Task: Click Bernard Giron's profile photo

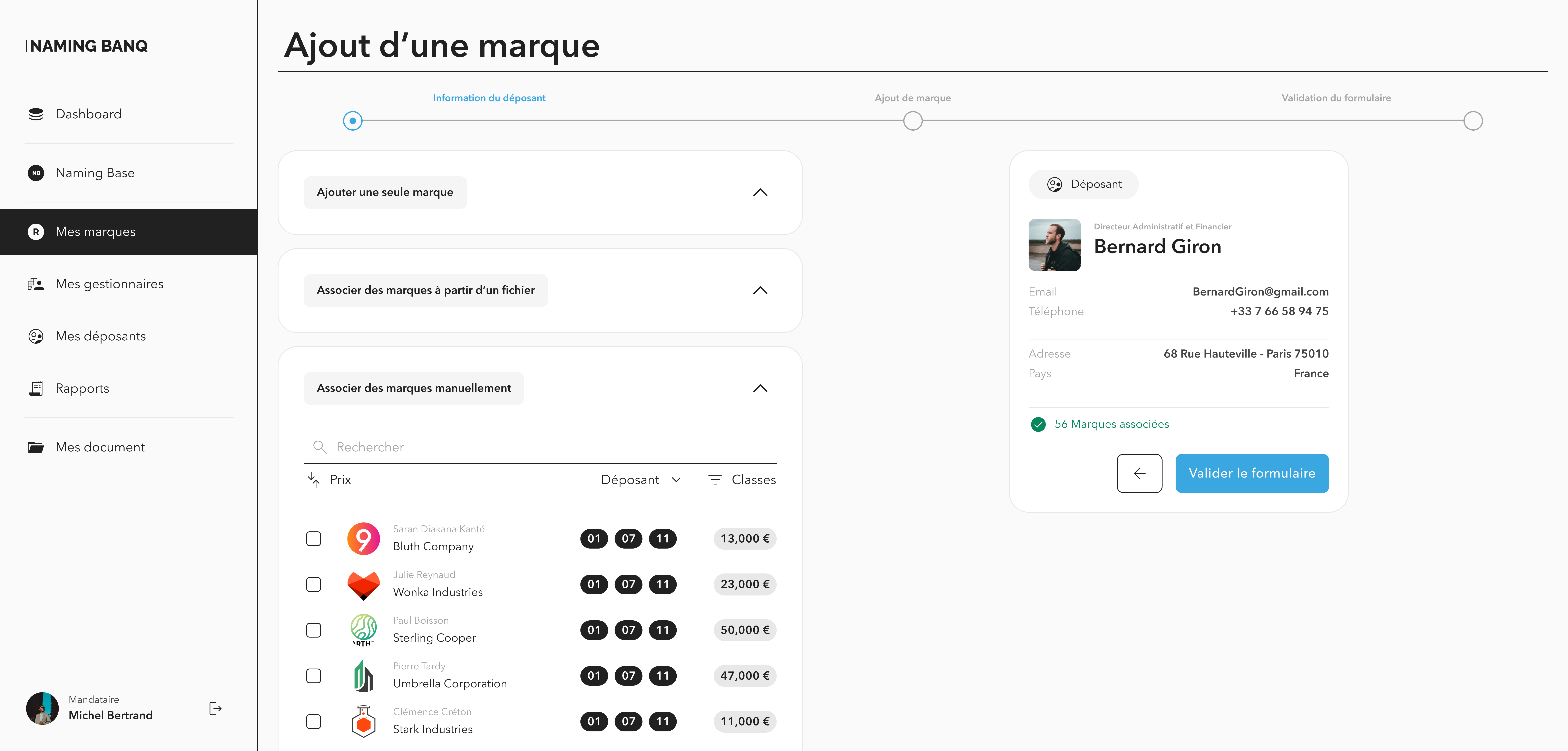Action: pyautogui.click(x=1054, y=245)
